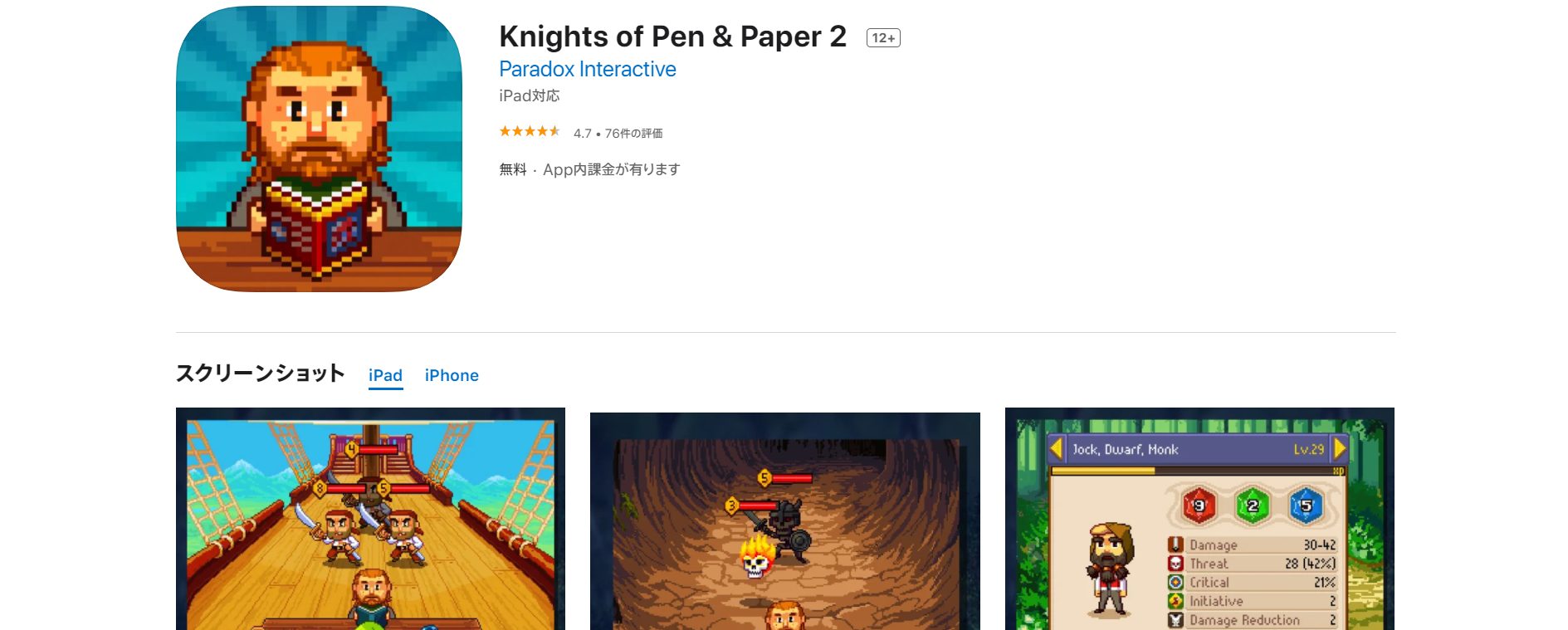
Task: Click the orange star rating icons
Action: pyautogui.click(x=530, y=131)
